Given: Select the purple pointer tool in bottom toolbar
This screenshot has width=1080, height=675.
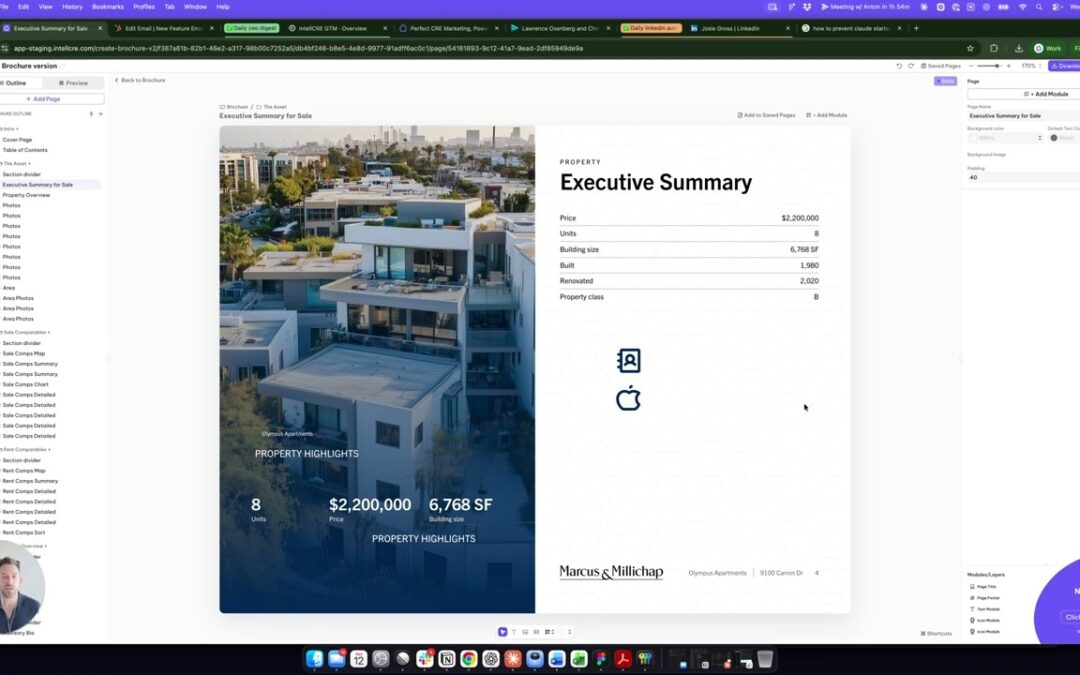Looking at the screenshot, I should click(503, 632).
